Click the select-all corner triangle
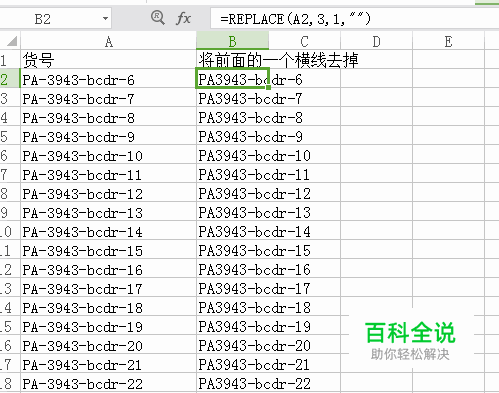Screen dimensions: 499x393 pos(12,41)
